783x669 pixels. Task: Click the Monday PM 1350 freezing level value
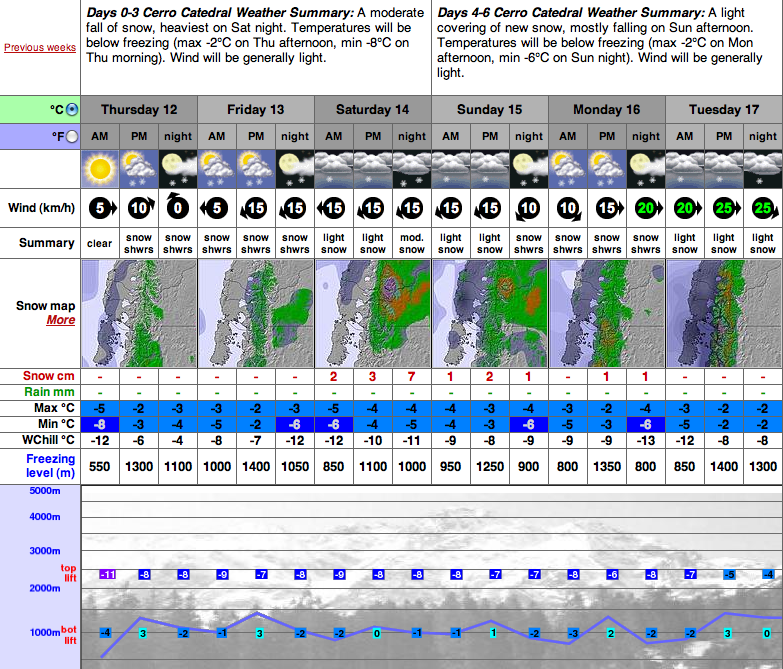pos(607,466)
